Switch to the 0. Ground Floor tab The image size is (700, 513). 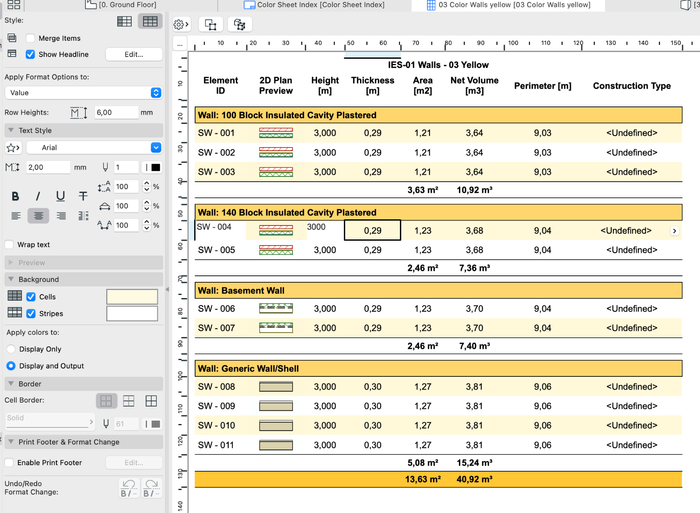click(x=128, y=5)
